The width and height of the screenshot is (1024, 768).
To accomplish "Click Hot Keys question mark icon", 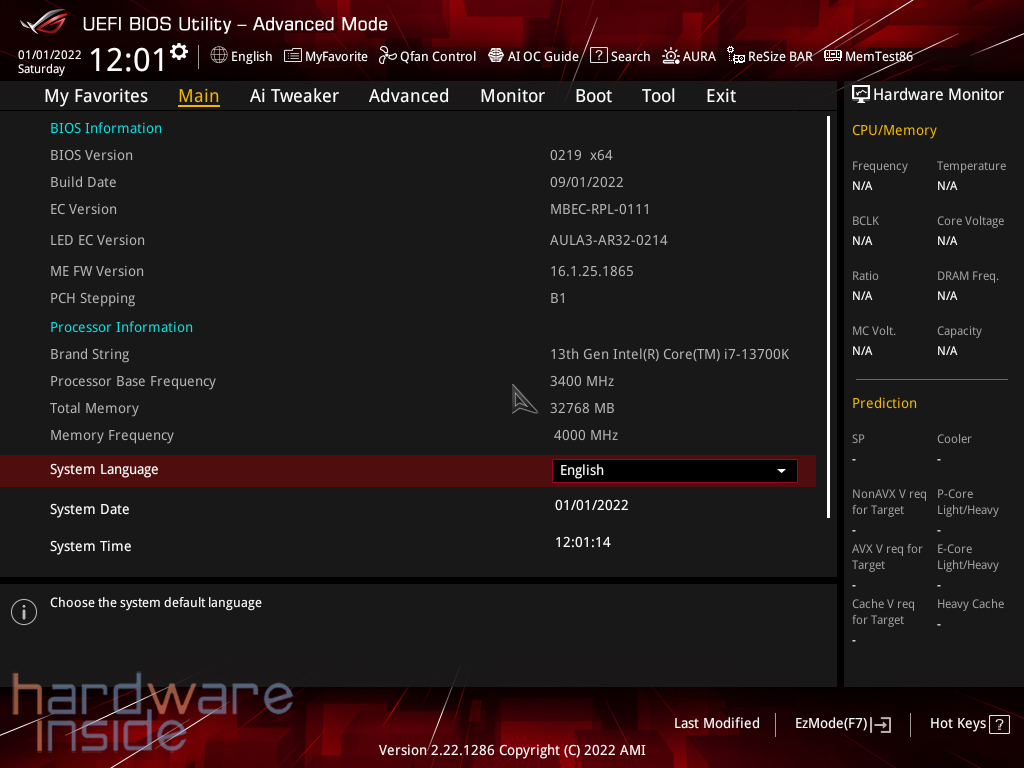I will point(999,724).
